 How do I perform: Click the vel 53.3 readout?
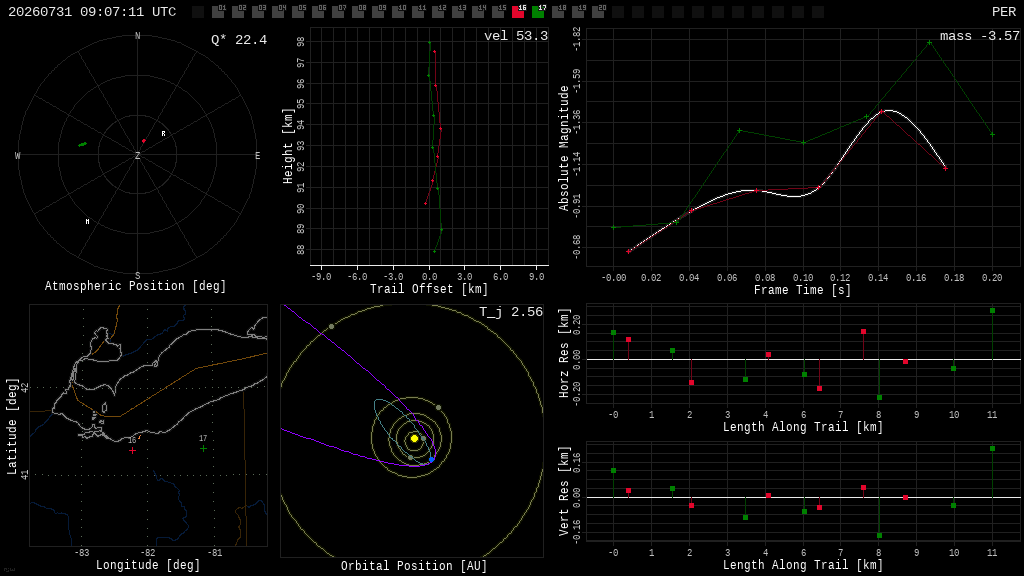516,36
